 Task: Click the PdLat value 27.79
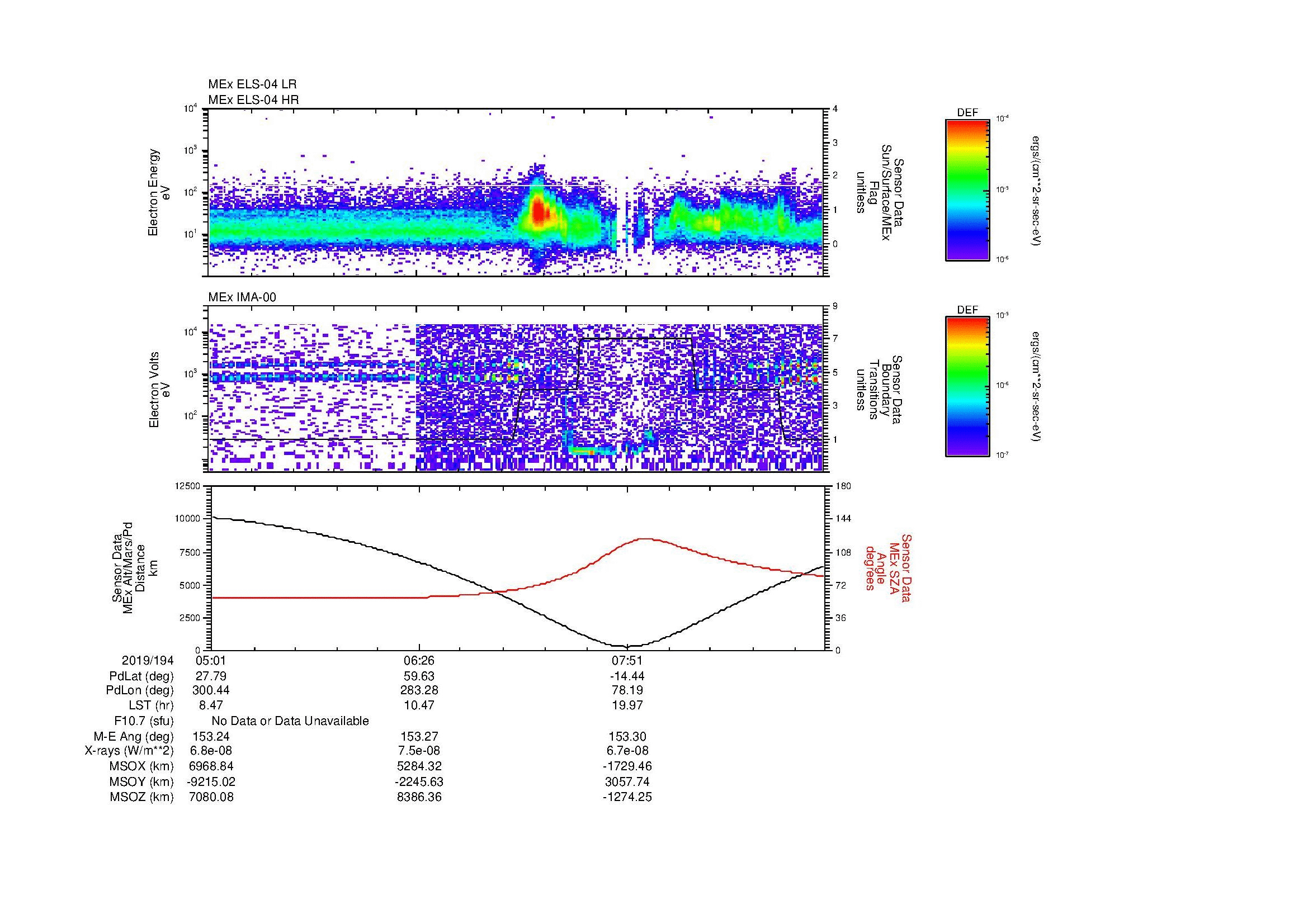(211, 676)
